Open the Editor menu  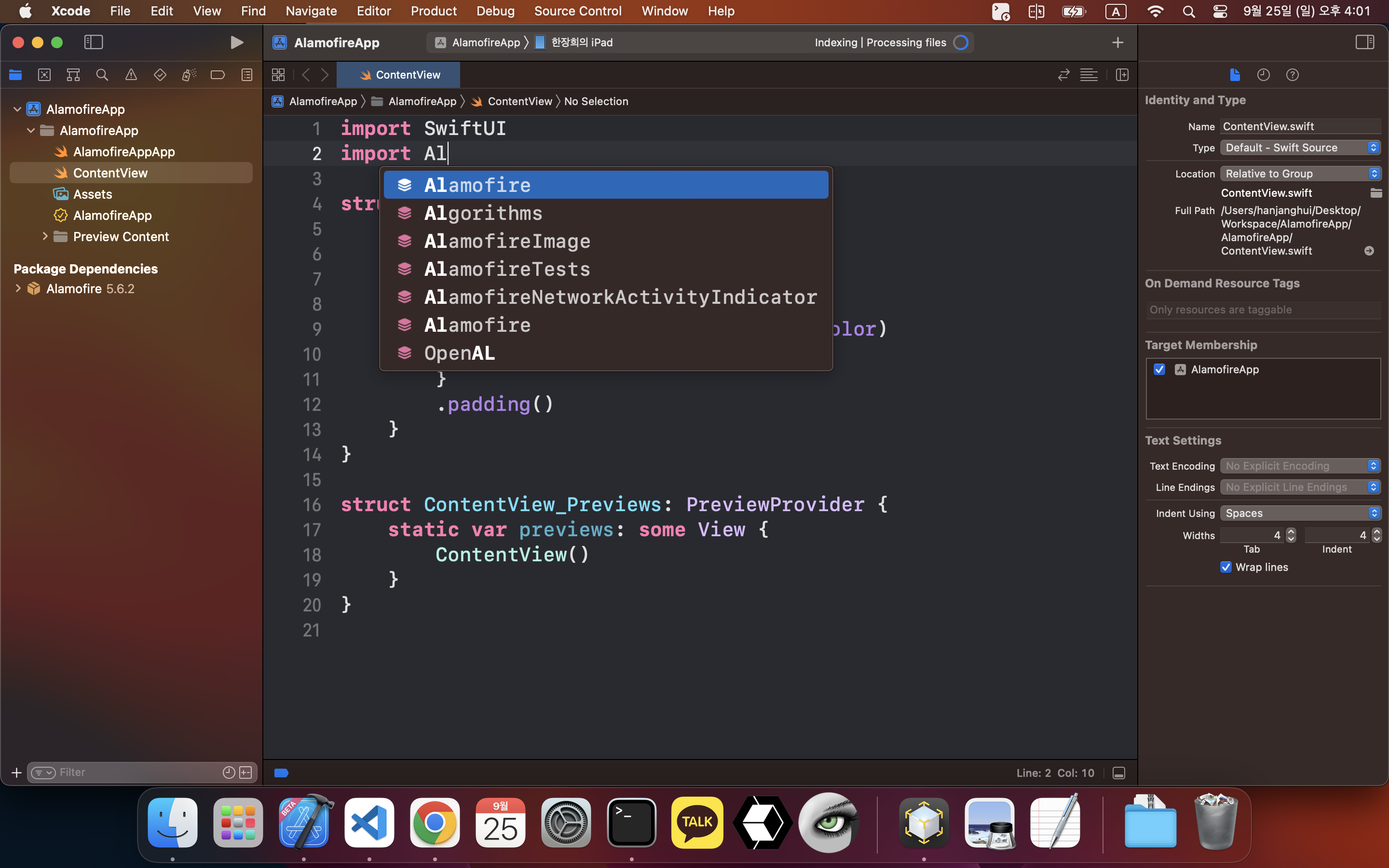click(374, 11)
